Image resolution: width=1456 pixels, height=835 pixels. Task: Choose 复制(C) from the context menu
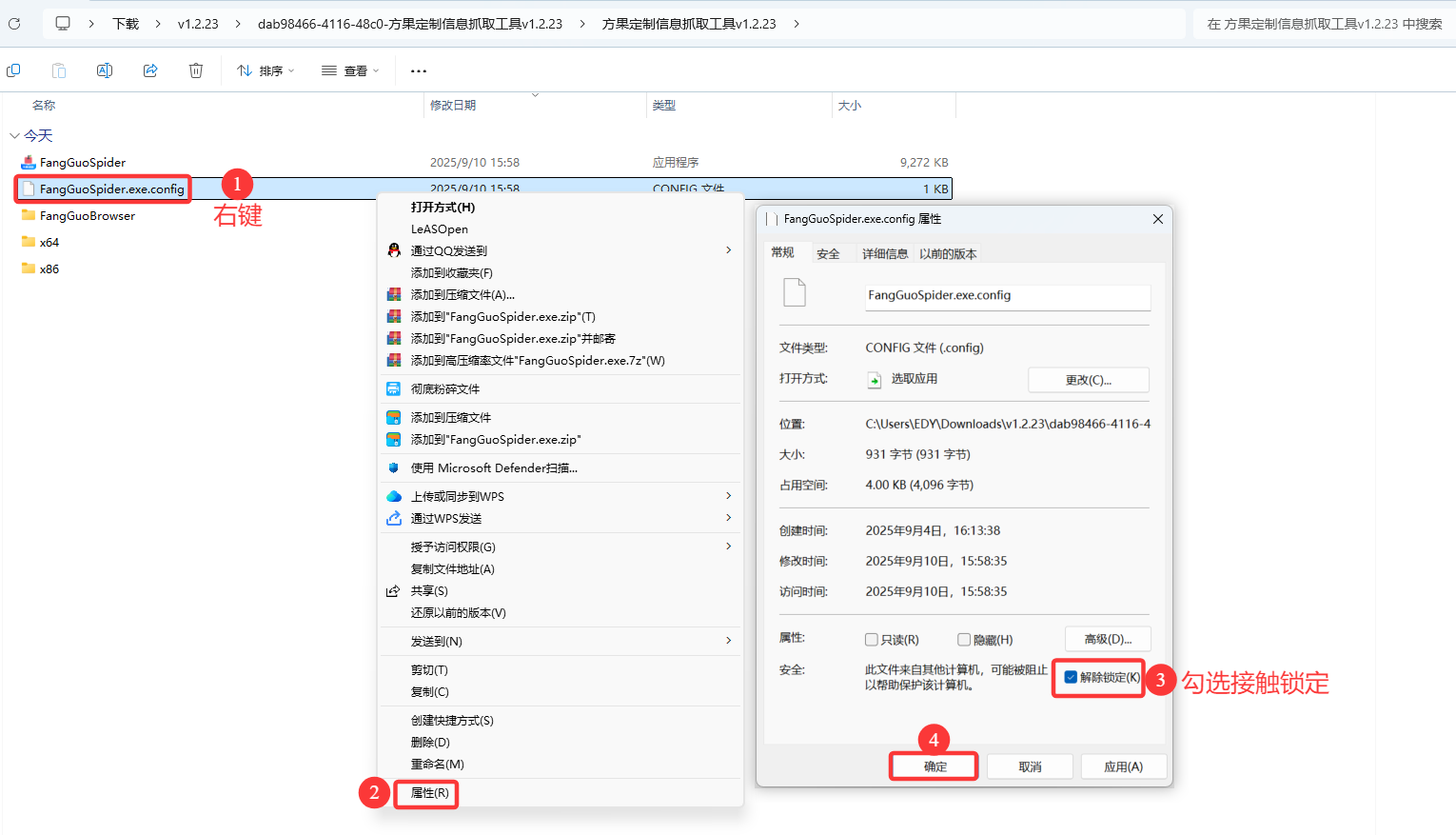click(x=429, y=692)
